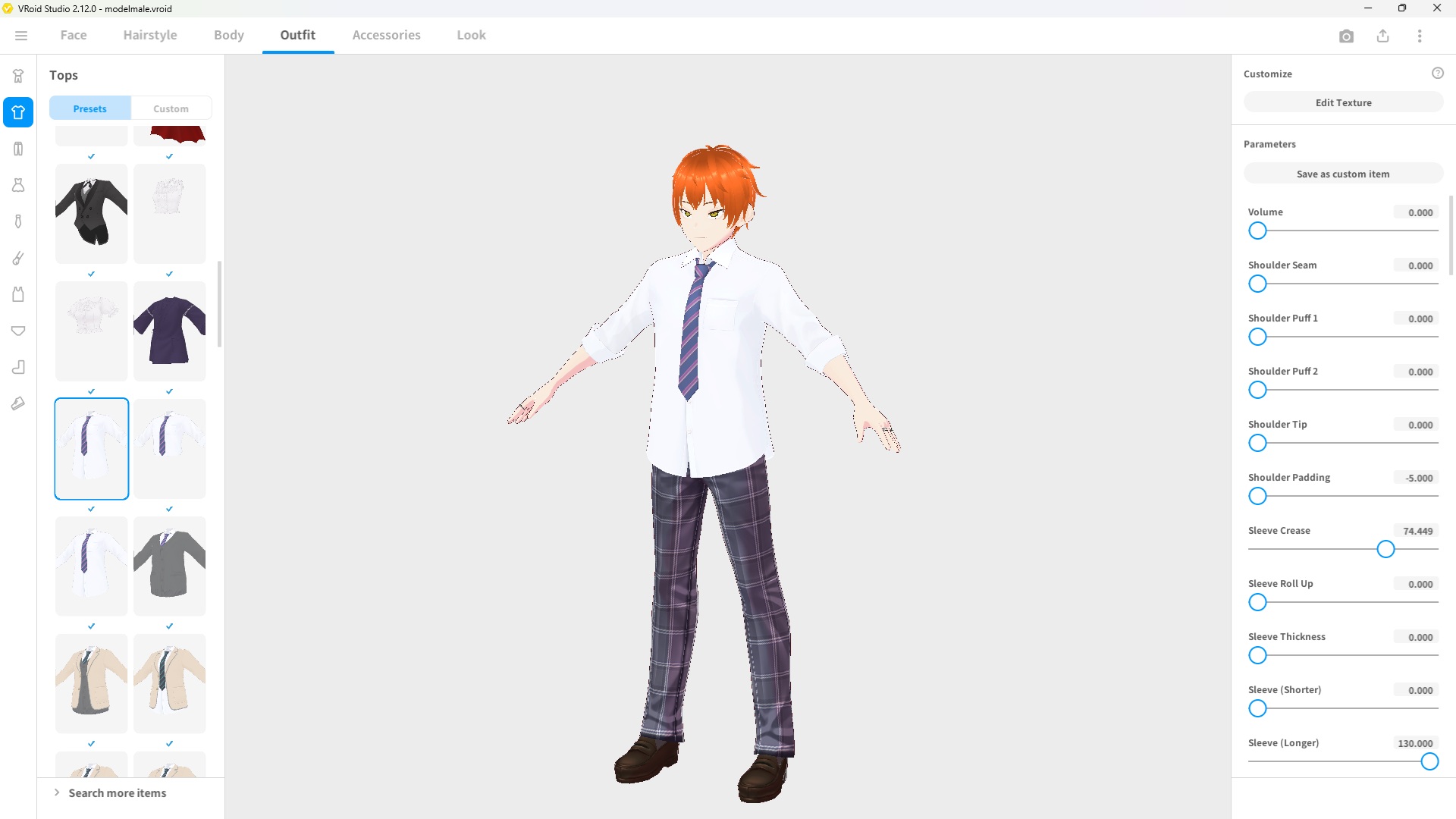This screenshot has height=819, width=1456.
Task: Click Save as custom item
Action: (1342, 173)
